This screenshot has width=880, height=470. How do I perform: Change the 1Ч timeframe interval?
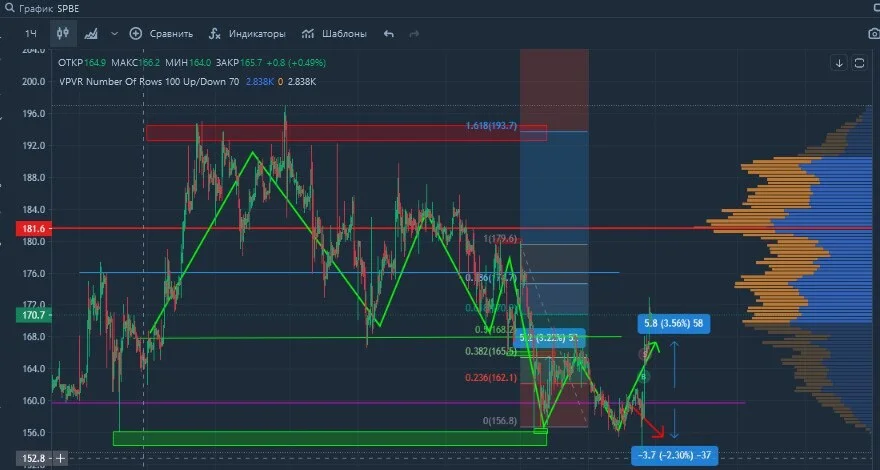coord(30,34)
